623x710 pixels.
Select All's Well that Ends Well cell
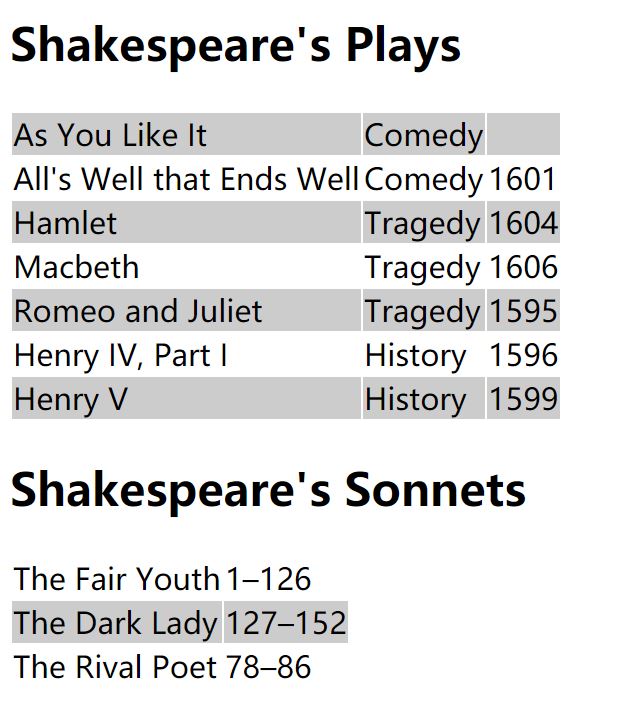pyautogui.click(x=187, y=178)
